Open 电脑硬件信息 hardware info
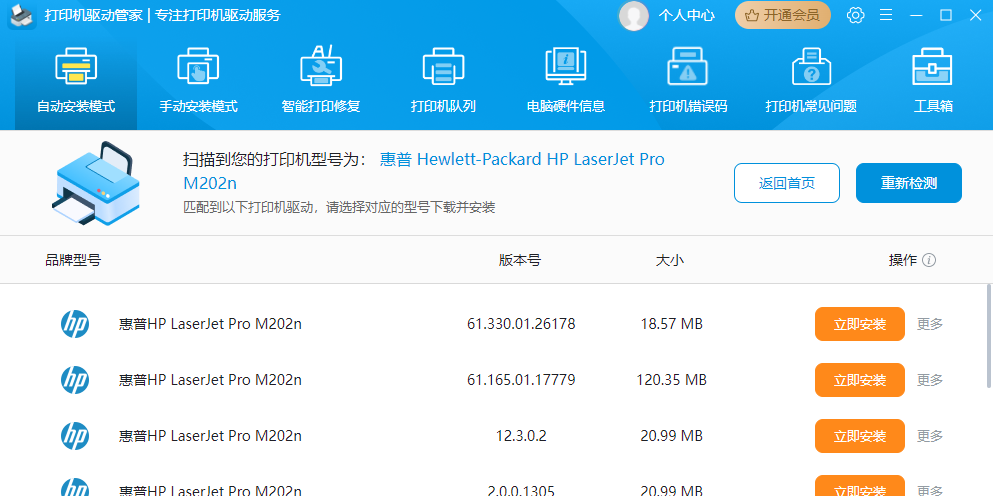Screen dimensions: 993x496 (x=566, y=80)
